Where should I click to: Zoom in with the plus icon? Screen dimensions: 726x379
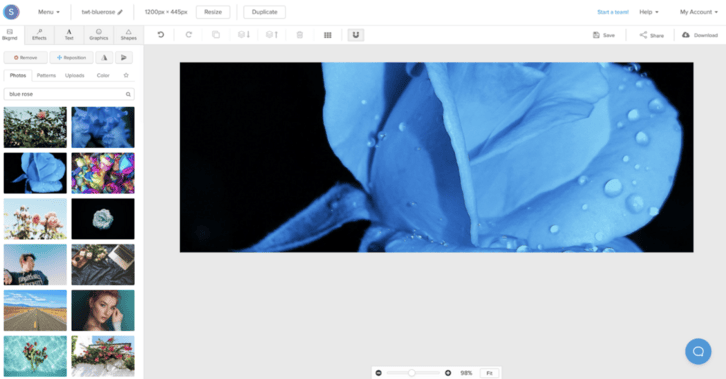448,373
